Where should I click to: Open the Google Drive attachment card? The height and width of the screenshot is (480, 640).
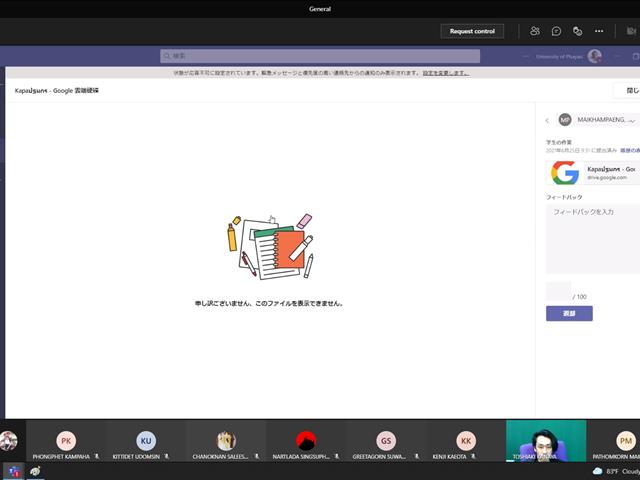click(x=593, y=173)
